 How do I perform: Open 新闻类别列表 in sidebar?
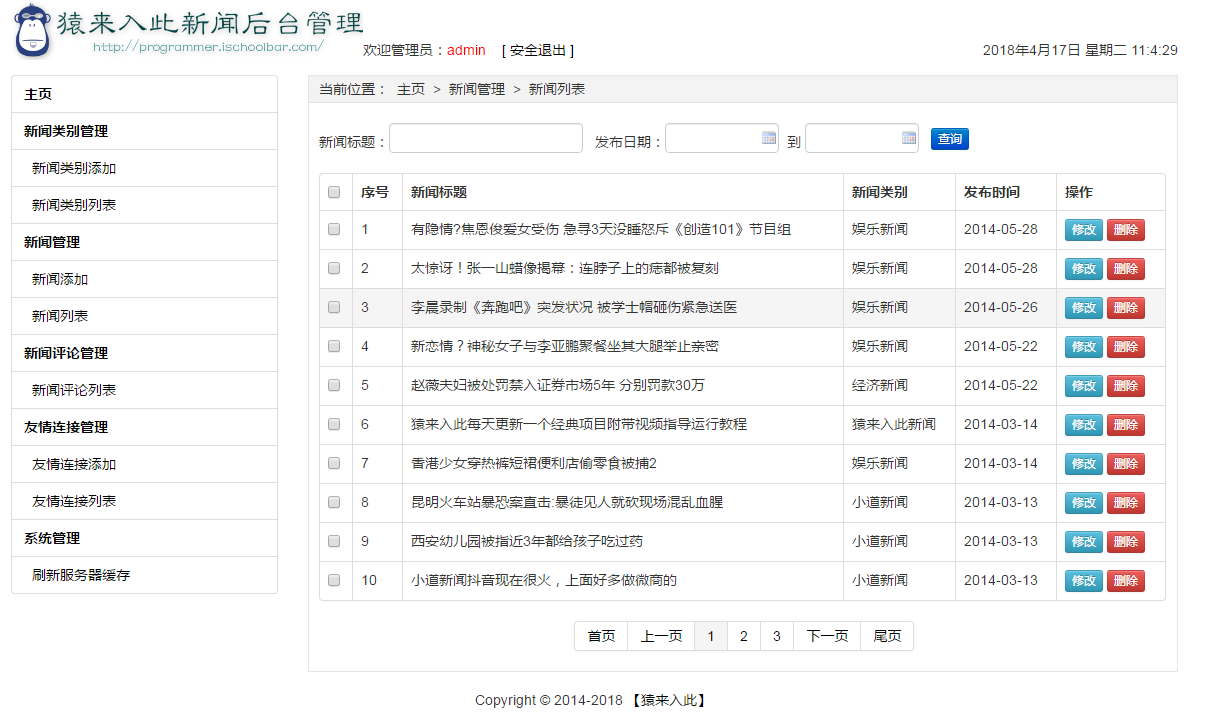click(144, 205)
